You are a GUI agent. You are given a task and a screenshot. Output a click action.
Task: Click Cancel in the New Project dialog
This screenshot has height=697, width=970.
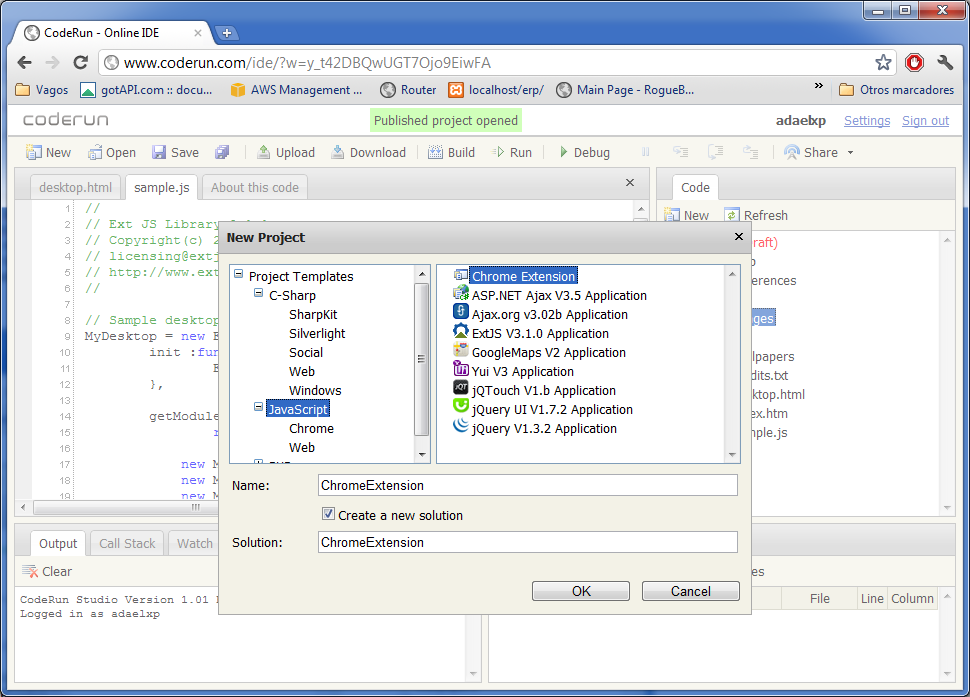[x=690, y=591]
